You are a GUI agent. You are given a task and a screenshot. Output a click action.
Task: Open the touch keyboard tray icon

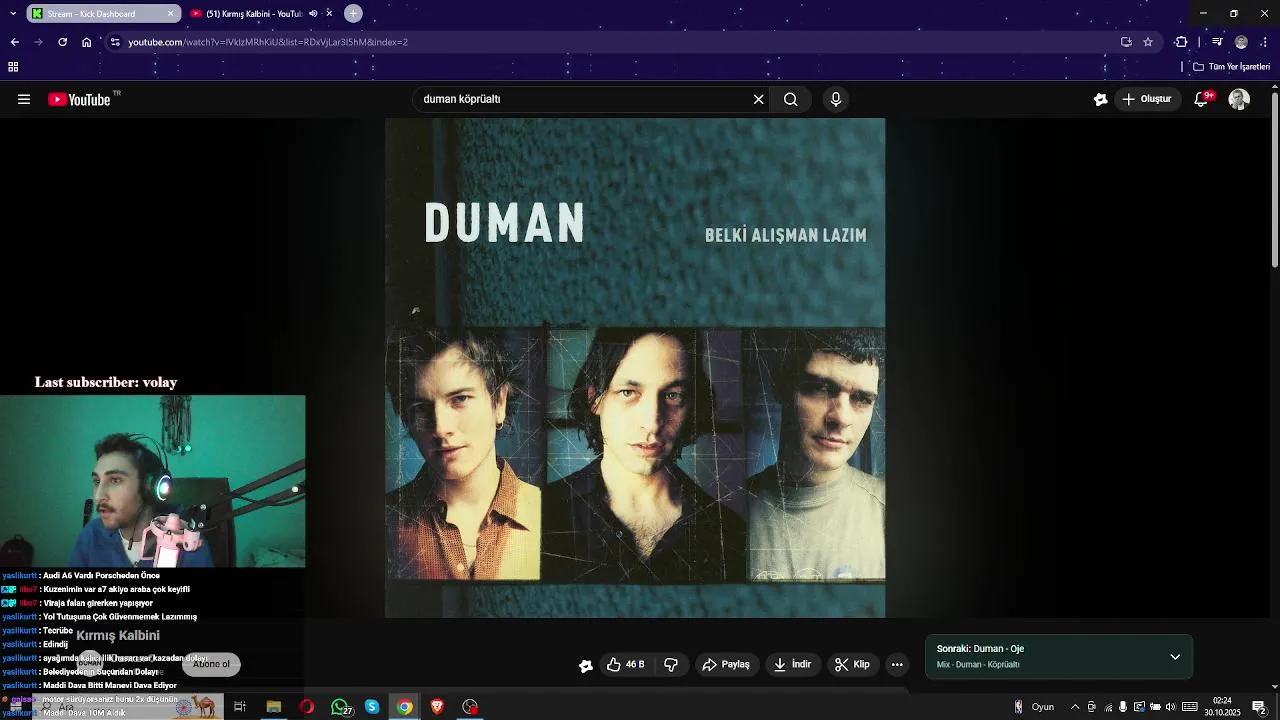(x=1190, y=707)
